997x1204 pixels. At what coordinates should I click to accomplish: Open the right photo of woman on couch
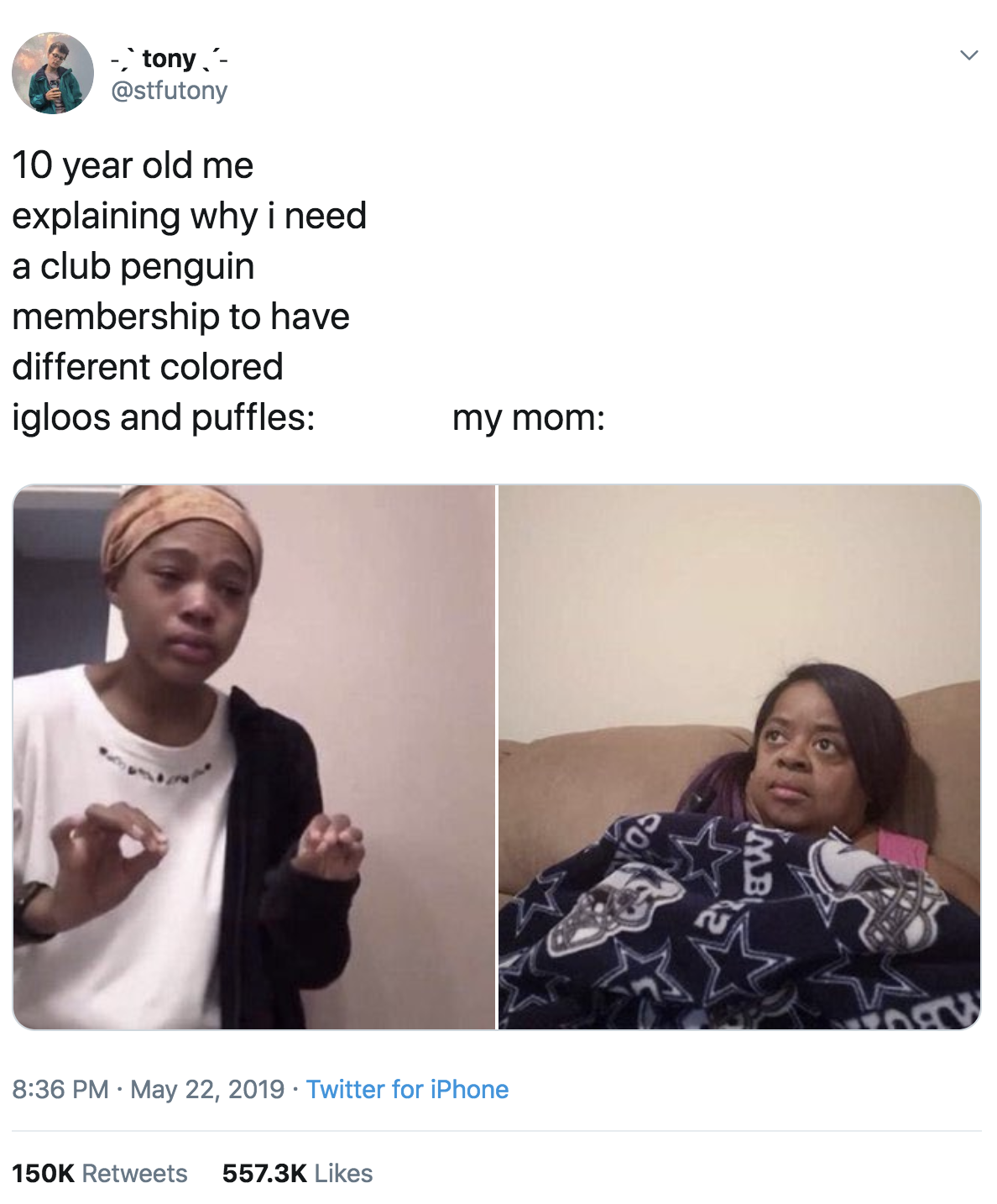[x=739, y=756]
